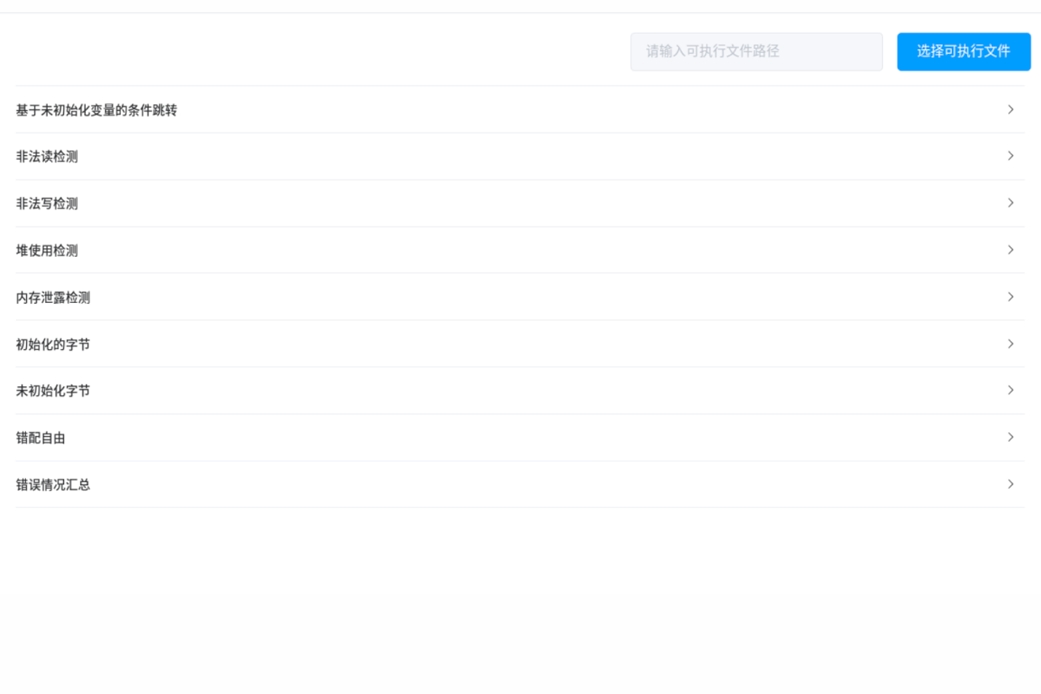Open 错误情况汇总 via its arrow icon
The width and height of the screenshot is (1041, 694).
click(1010, 484)
